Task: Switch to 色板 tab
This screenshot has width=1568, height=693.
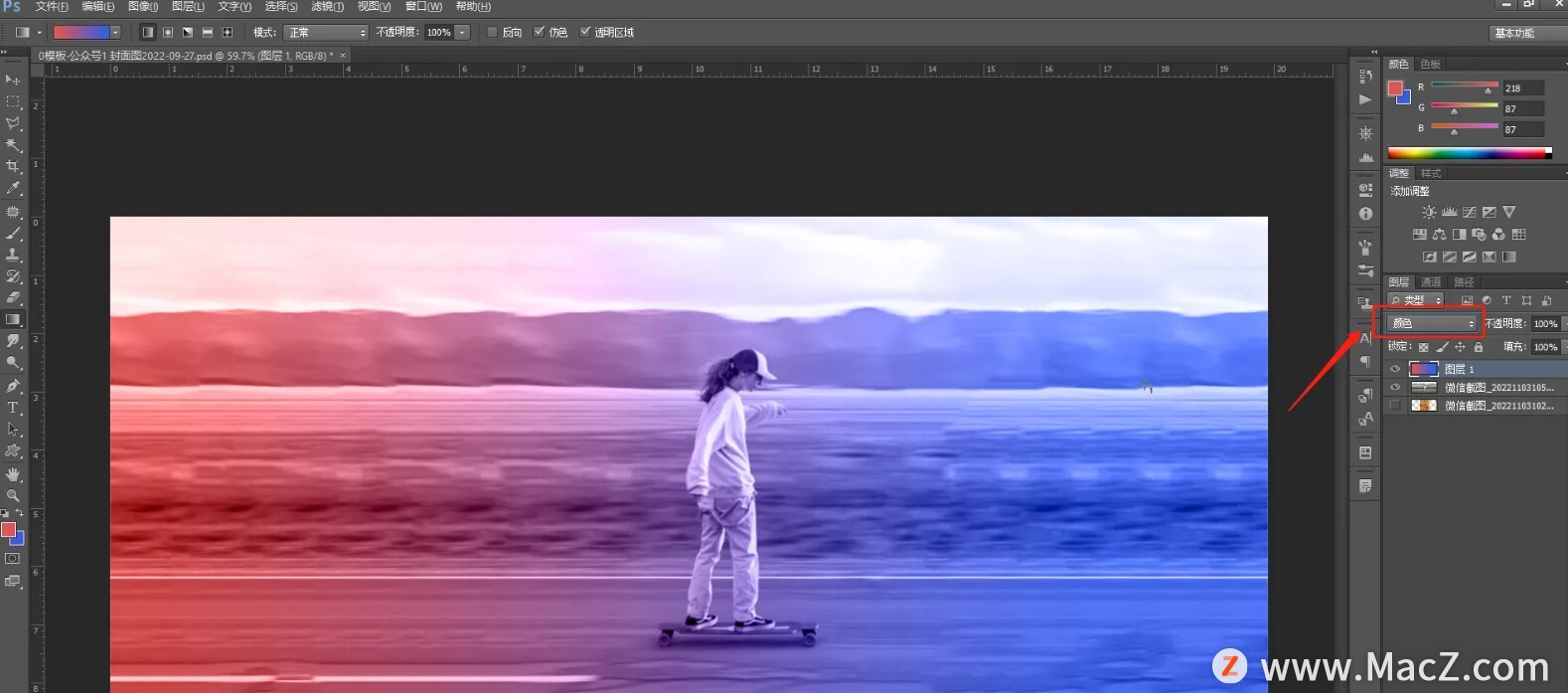Action: pyautogui.click(x=1430, y=64)
